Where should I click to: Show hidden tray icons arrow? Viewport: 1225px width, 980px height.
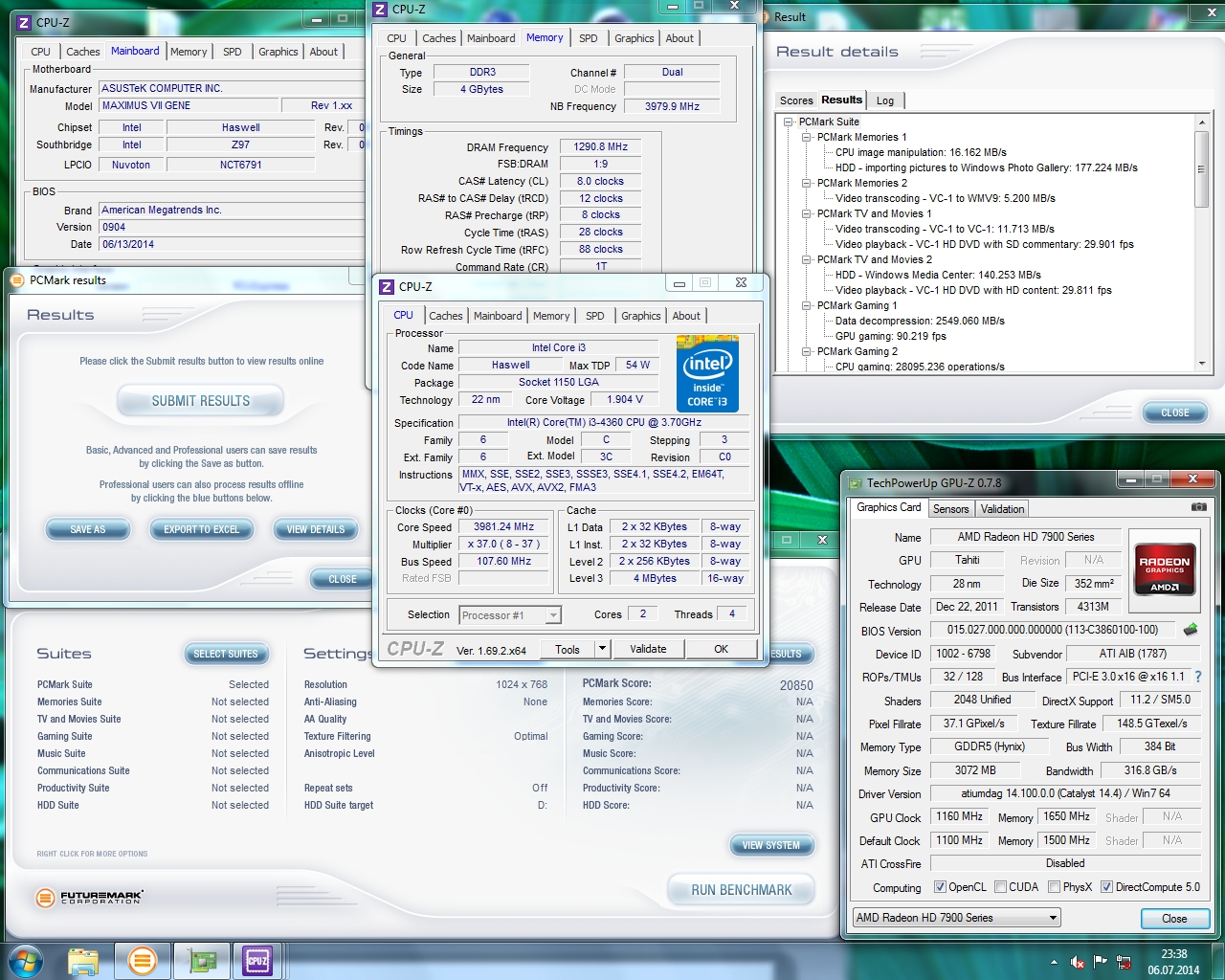[x=1054, y=963]
